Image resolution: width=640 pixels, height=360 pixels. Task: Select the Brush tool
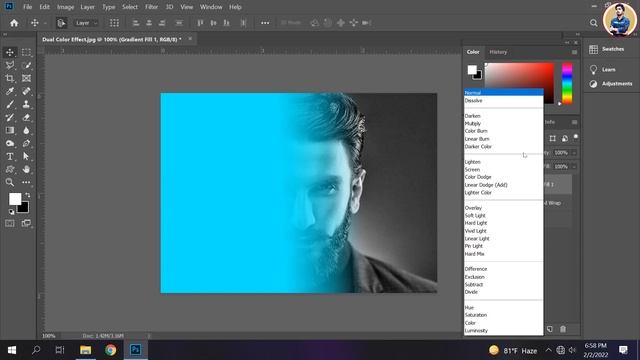point(10,104)
